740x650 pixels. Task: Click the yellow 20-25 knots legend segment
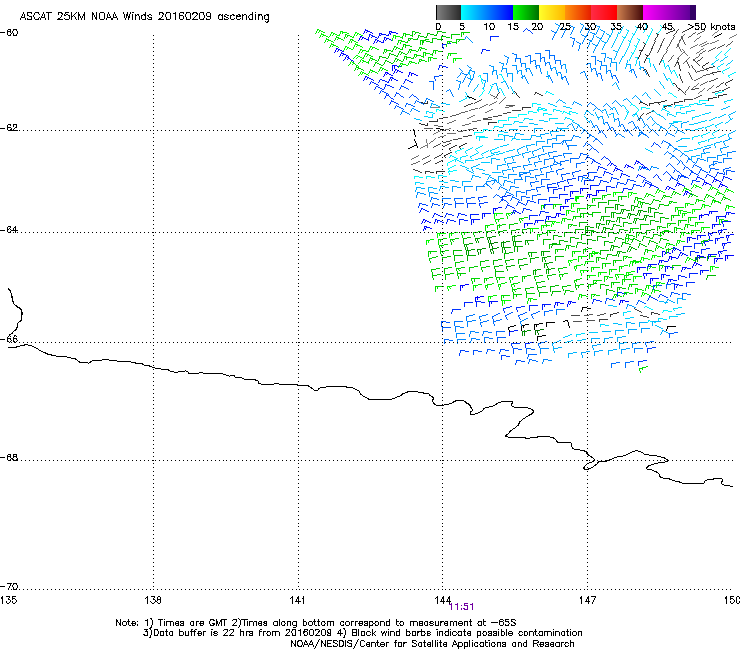coord(552,12)
